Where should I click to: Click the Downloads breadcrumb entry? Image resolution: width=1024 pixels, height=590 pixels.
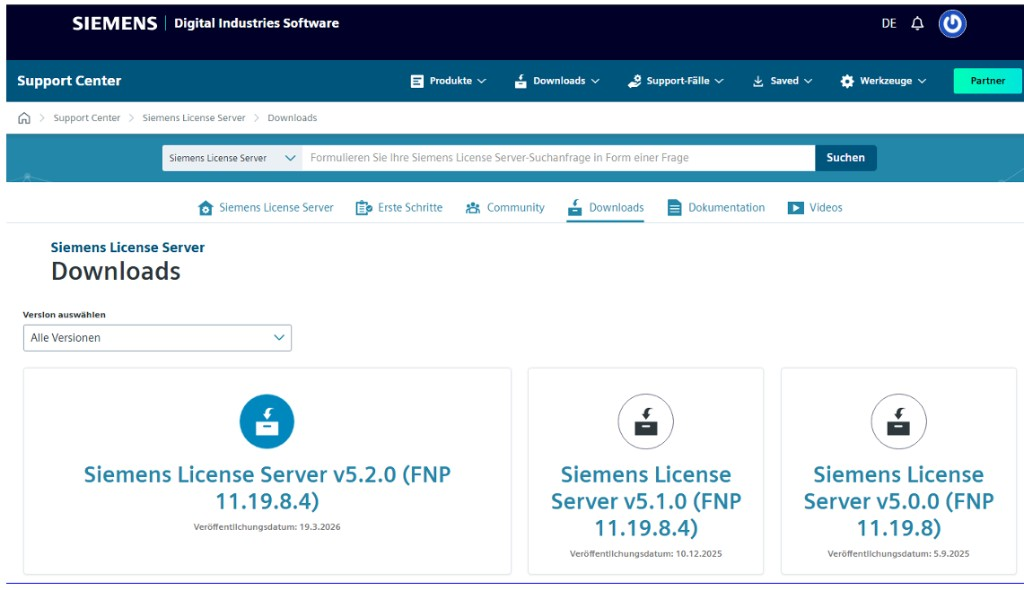click(292, 118)
